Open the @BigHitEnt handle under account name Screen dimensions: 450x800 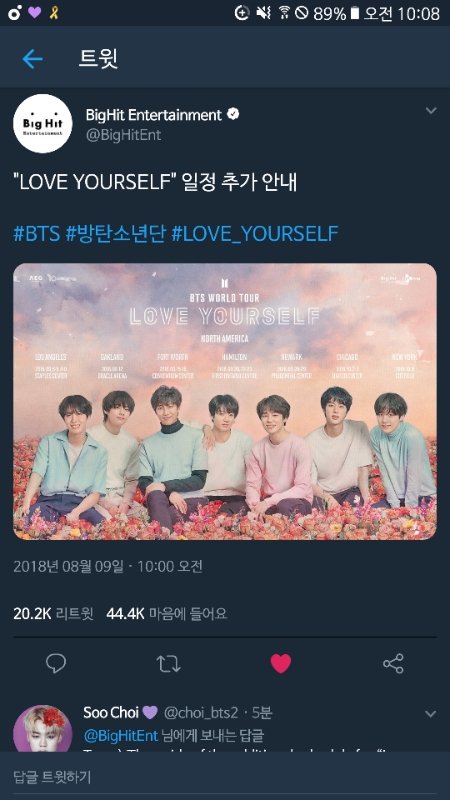123,135
